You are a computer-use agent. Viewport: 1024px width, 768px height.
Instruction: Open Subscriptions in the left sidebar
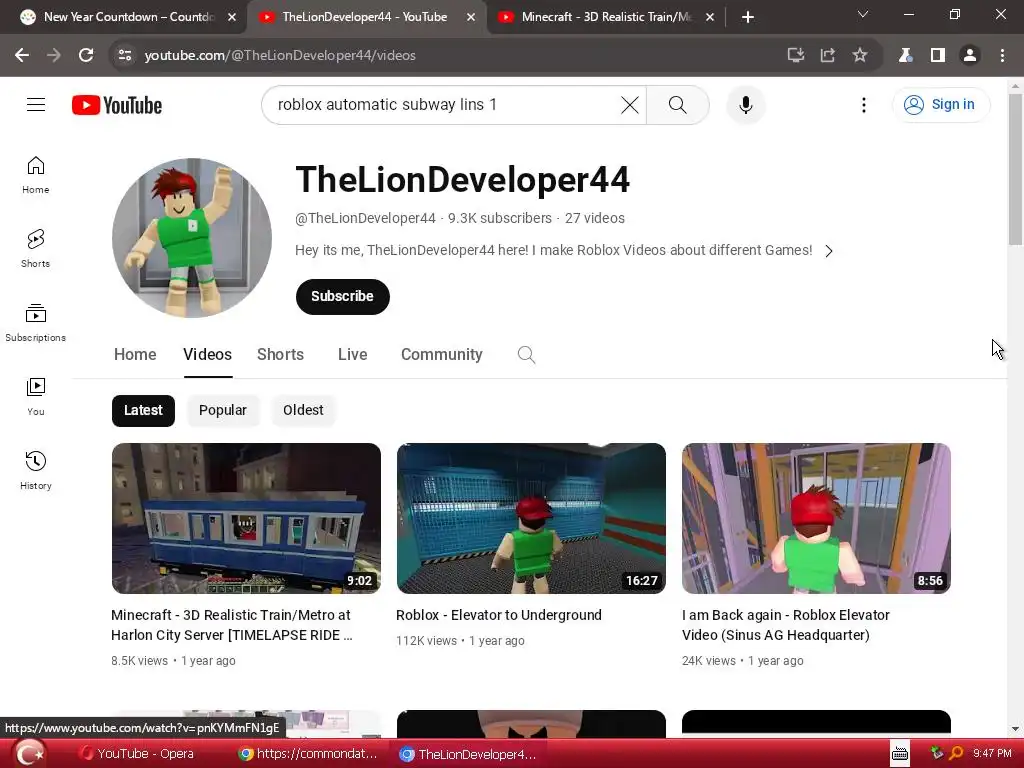click(35, 323)
